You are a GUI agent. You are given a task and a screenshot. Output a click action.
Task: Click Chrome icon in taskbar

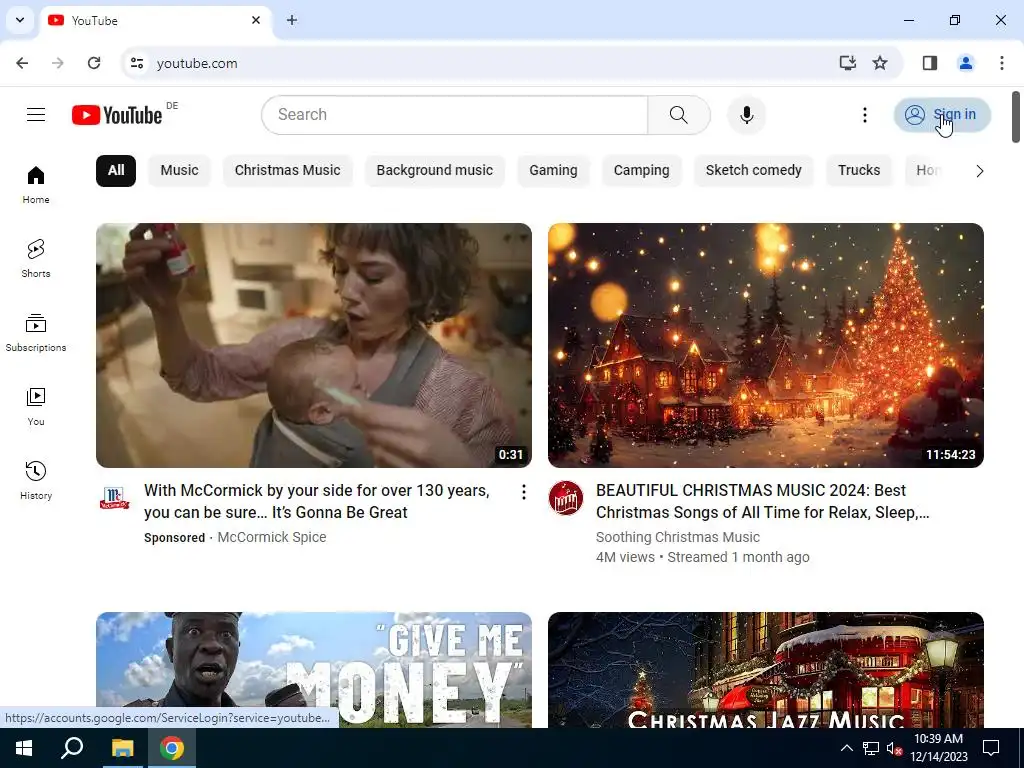172,748
